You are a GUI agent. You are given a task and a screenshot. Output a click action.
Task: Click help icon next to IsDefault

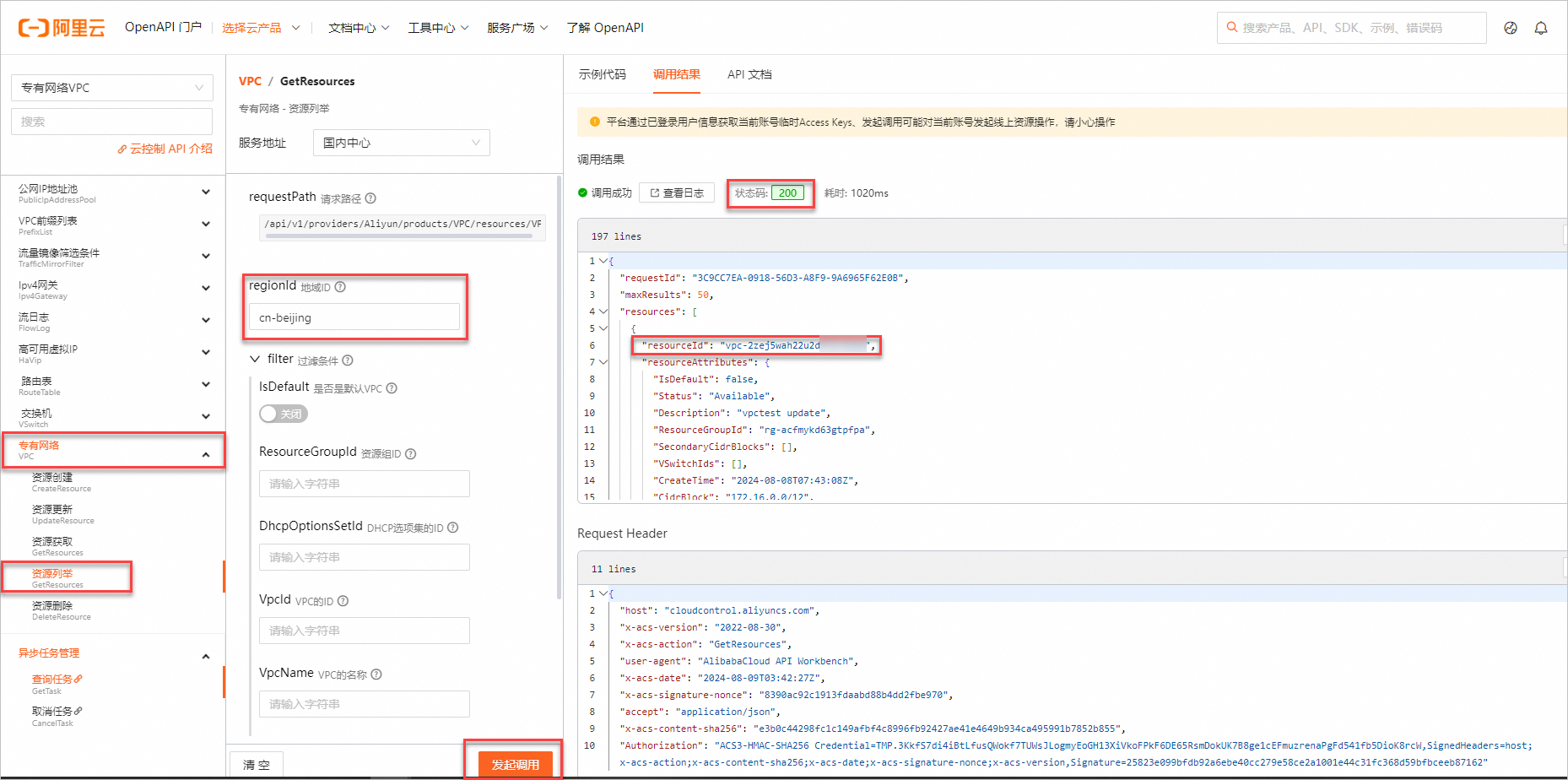tap(392, 388)
